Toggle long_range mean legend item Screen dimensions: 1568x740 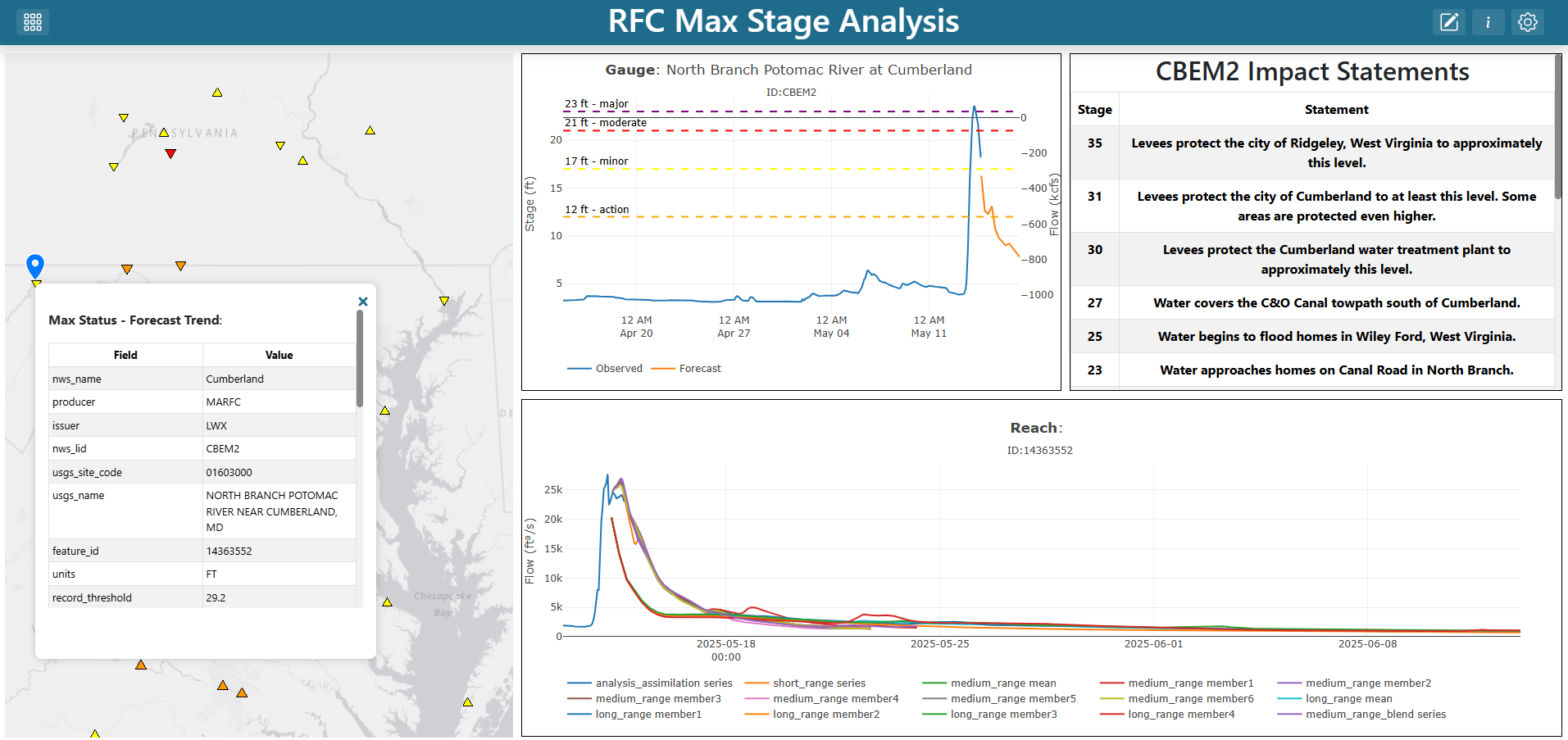[1335, 699]
